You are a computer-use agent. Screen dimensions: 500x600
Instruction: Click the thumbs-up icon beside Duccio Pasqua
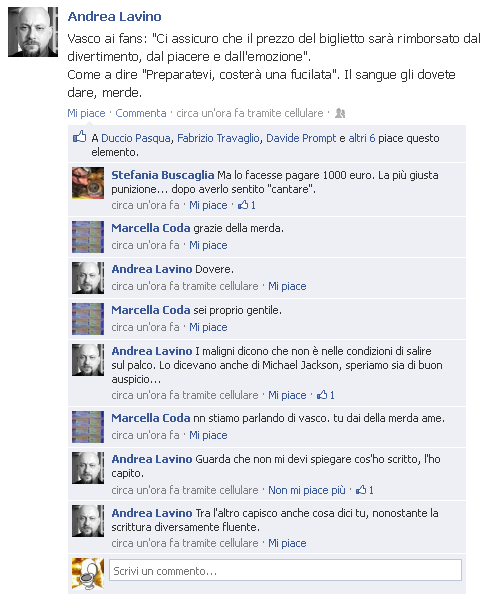coord(80,137)
